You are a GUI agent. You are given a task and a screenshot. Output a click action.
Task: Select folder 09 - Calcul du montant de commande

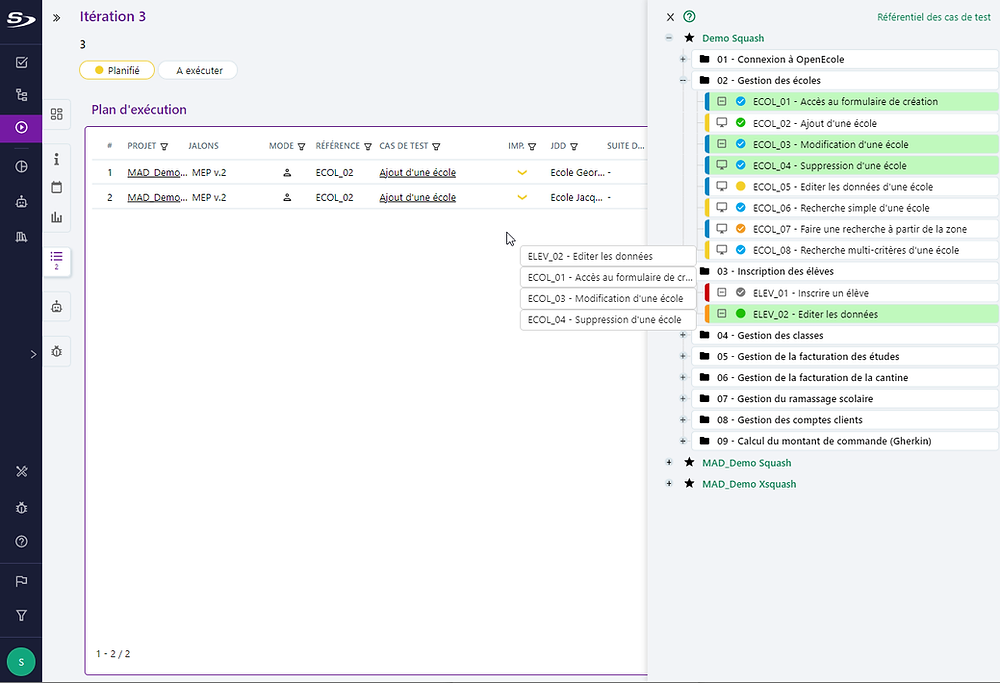click(845, 441)
